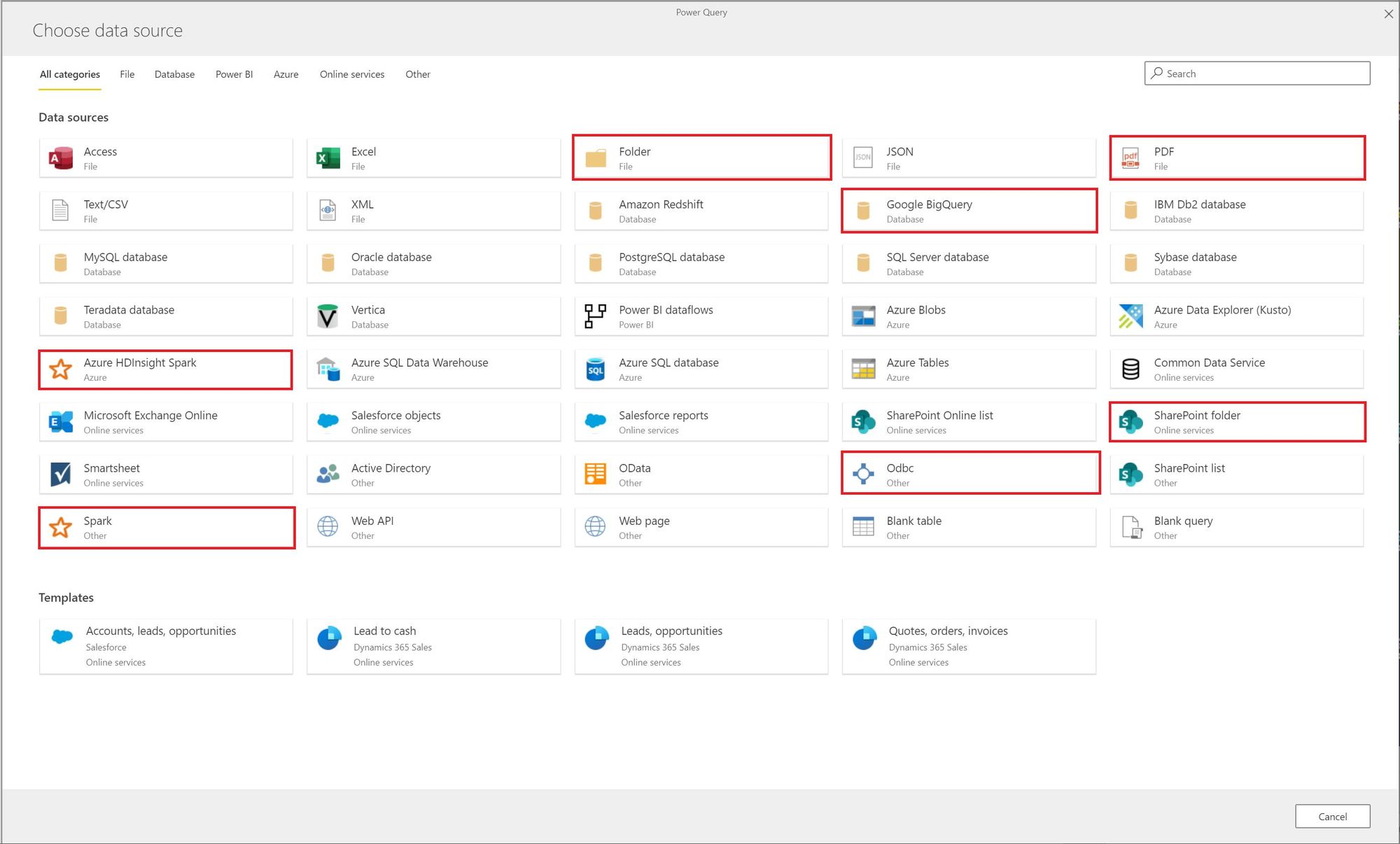This screenshot has width=1400, height=844.
Task: Click the Azure Blobs icon
Action: point(863,316)
